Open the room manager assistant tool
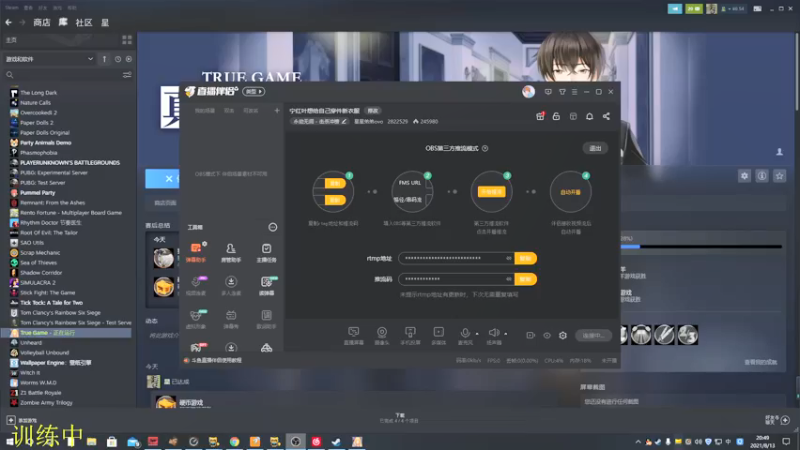The image size is (800, 450). point(231,252)
